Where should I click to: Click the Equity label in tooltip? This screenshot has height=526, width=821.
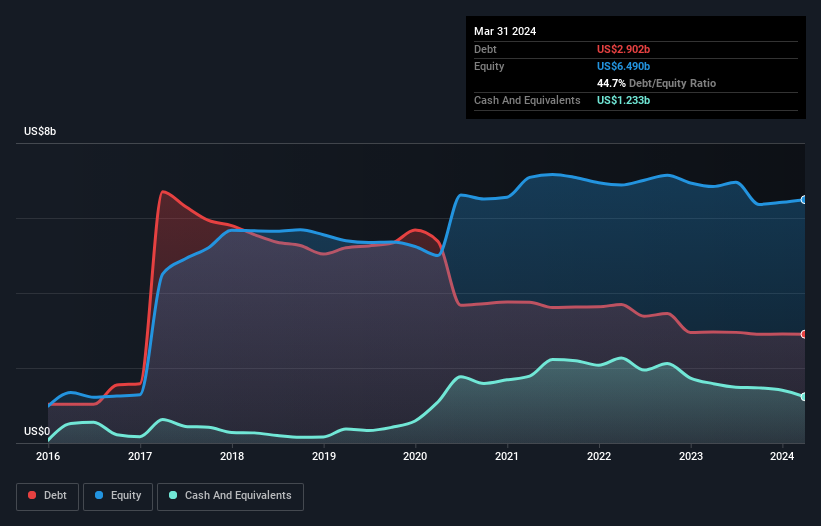489,66
